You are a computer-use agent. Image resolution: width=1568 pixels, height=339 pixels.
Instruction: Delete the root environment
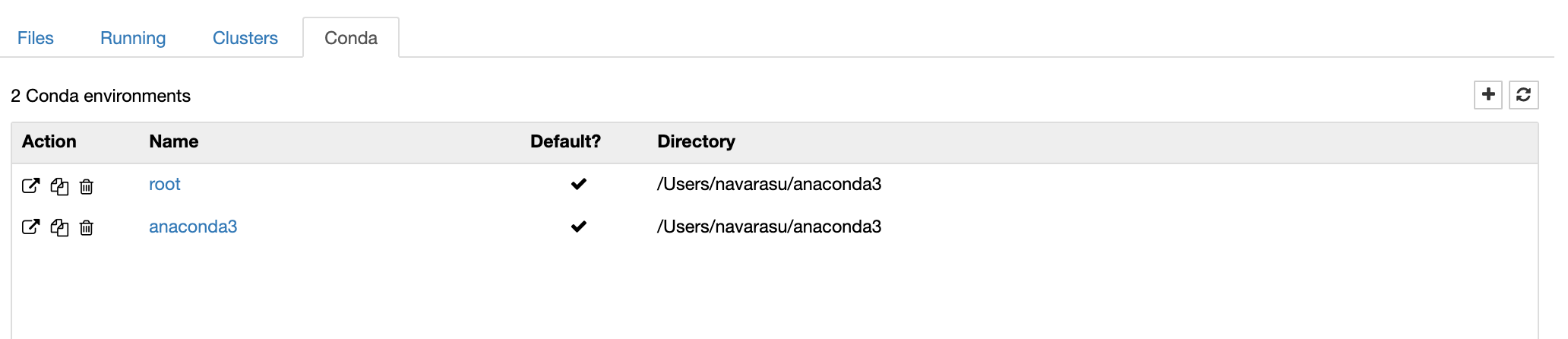click(87, 186)
